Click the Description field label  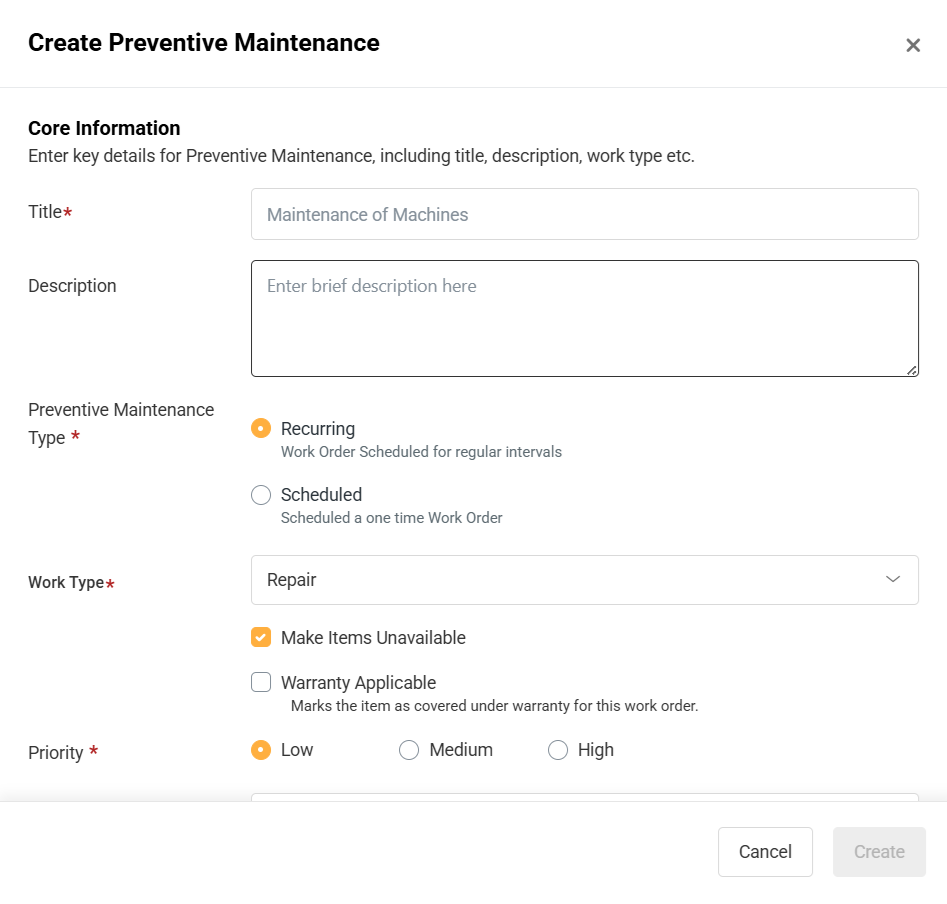click(72, 286)
